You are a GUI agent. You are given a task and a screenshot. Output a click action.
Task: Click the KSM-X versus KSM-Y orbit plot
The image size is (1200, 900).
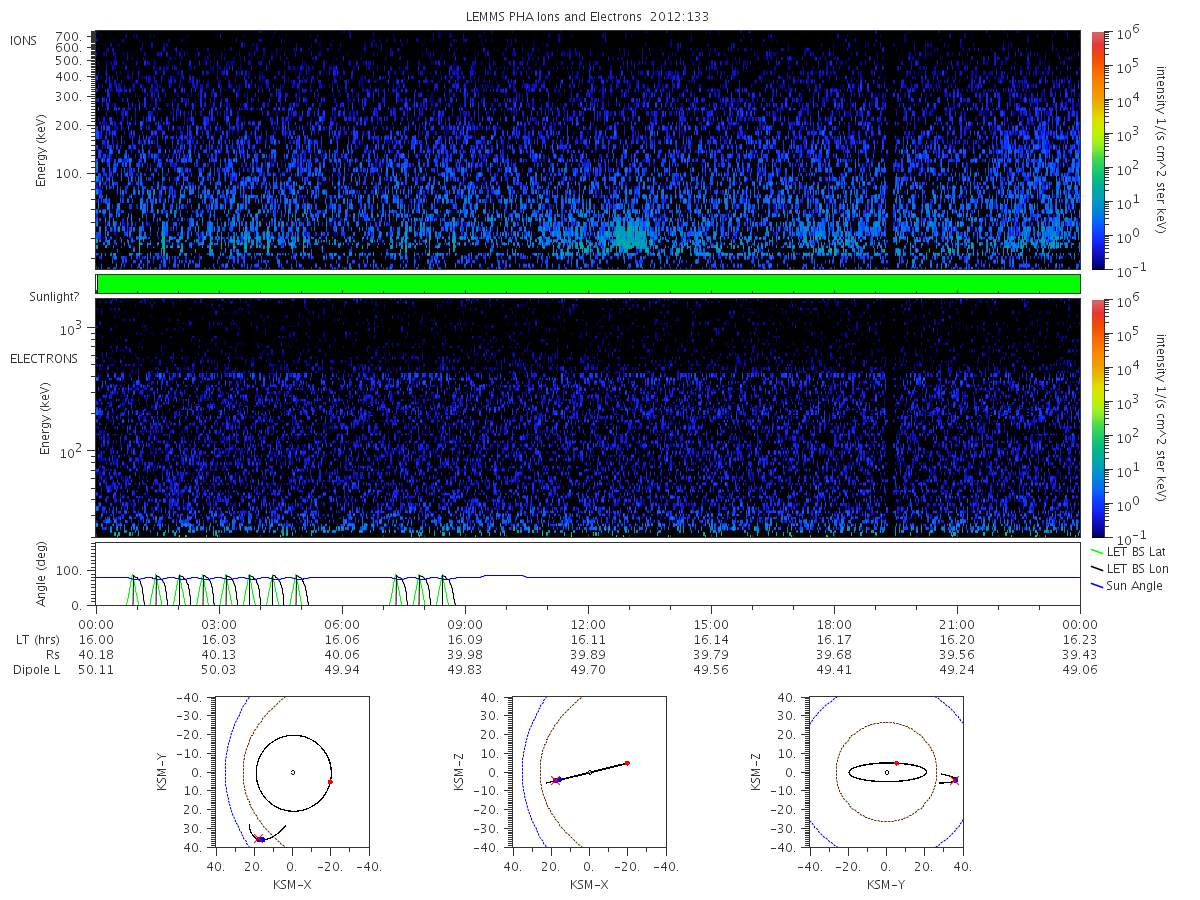pyautogui.click(x=292, y=772)
